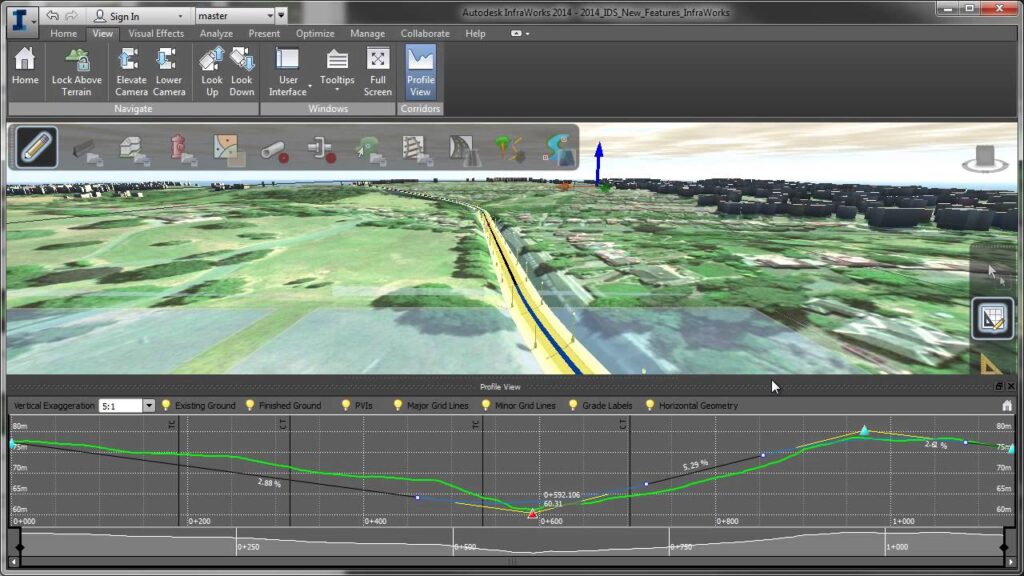Select the coverage area tool
The height and width of the screenshot is (576, 1024).
pos(228,149)
